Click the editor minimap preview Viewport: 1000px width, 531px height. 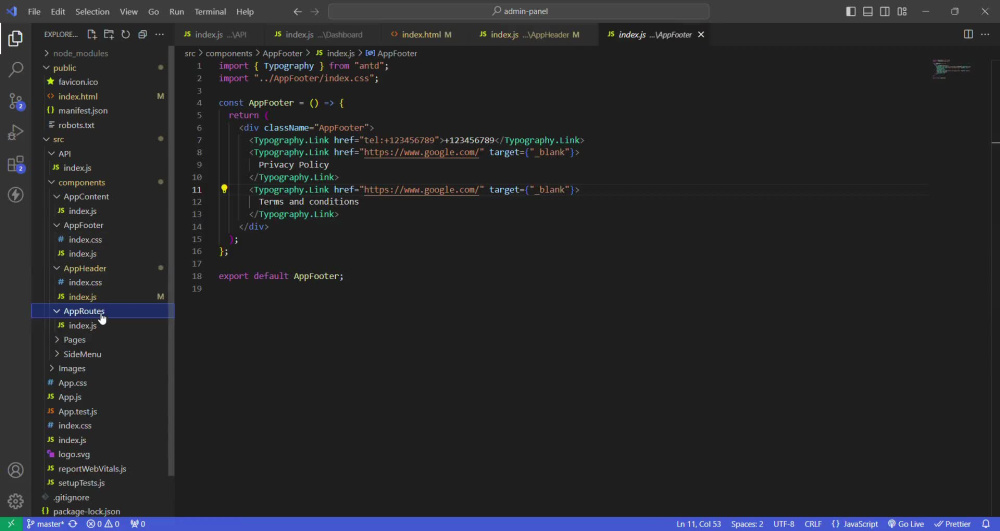pyautogui.click(x=952, y=68)
